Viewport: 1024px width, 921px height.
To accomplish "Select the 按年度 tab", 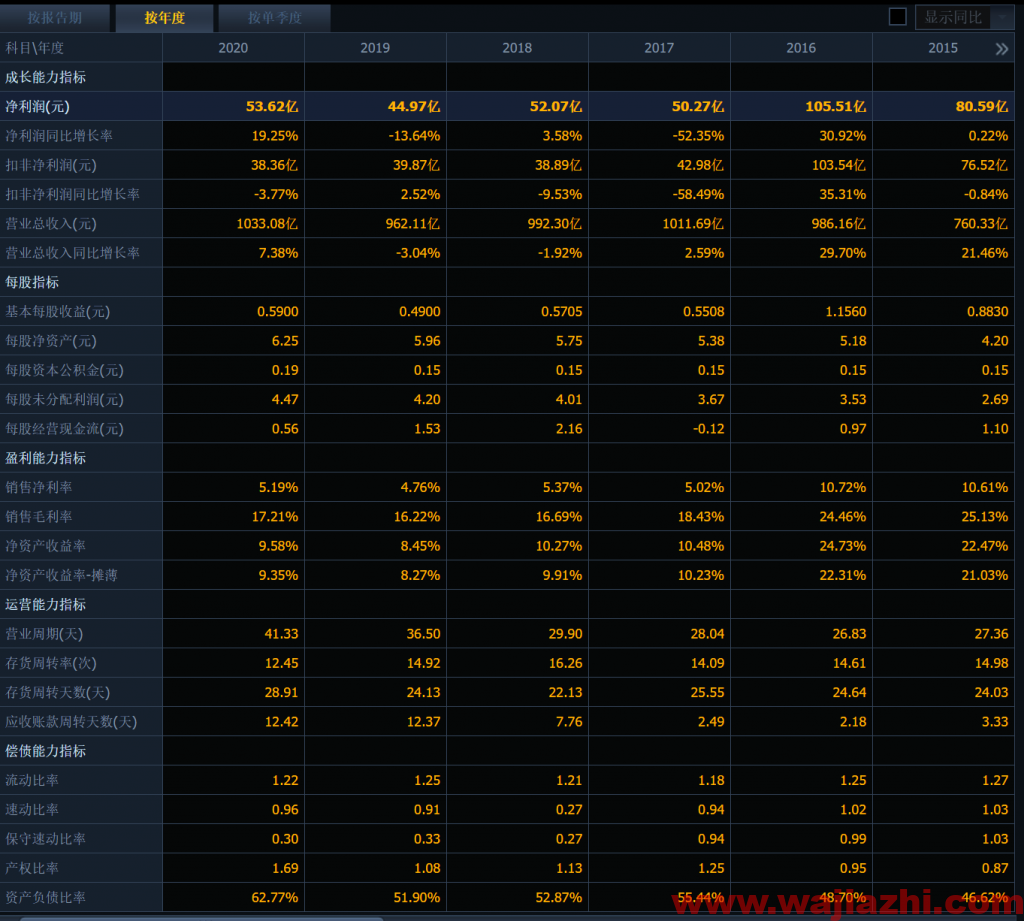I will click(165, 18).
